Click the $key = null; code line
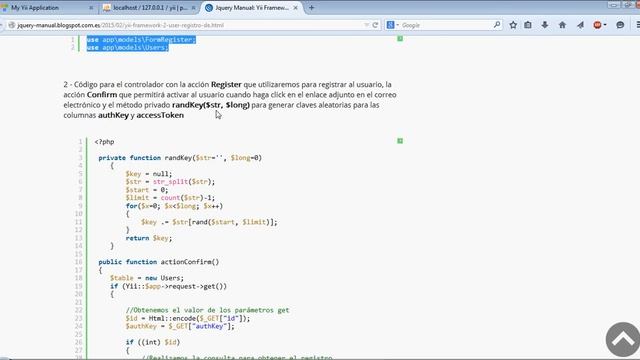Screen dimensions: 640x360 (149, 174)
